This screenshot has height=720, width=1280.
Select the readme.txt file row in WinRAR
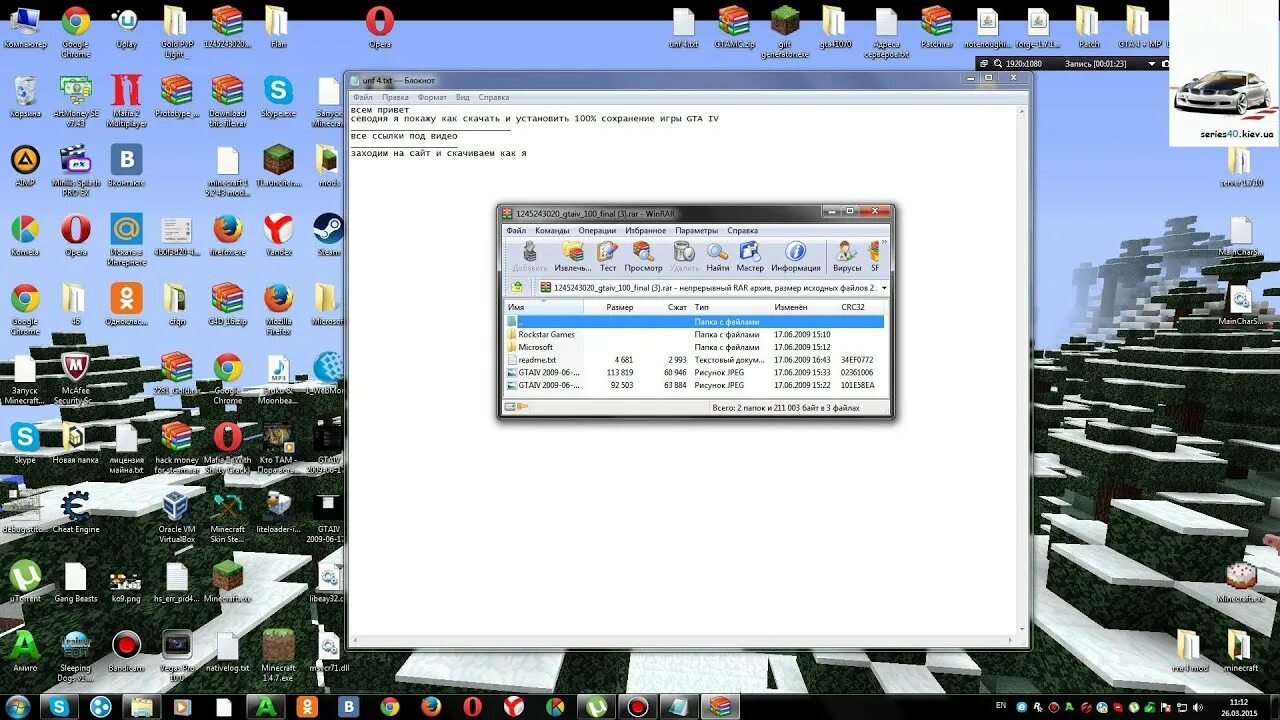click(x=694, y=360)
